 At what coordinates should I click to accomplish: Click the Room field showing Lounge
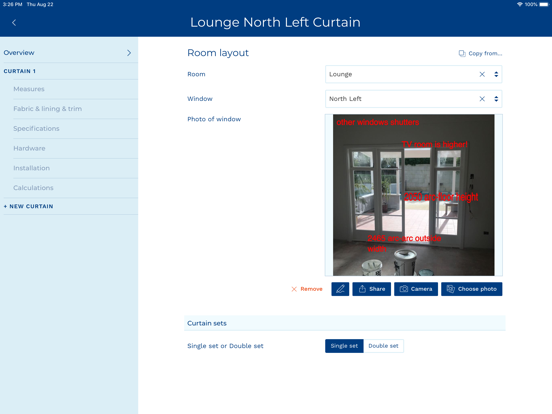pyautogui.click(x=413, y=74)
